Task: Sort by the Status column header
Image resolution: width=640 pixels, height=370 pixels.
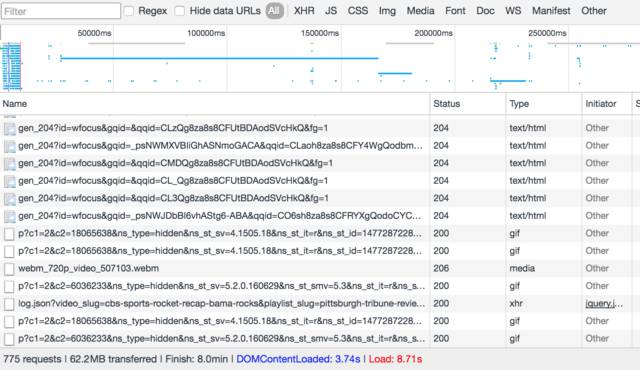Action: point(447,104)
